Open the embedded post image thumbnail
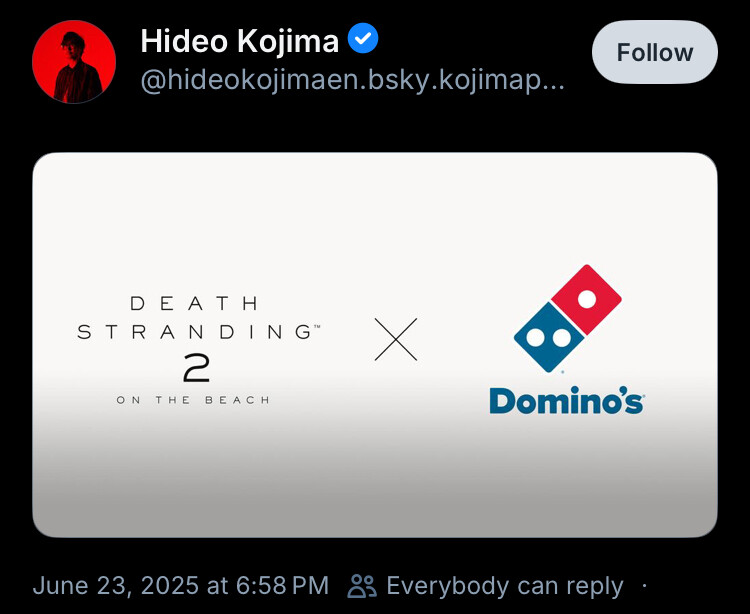This screenshot has height=614, width=750. click(375, 345)
